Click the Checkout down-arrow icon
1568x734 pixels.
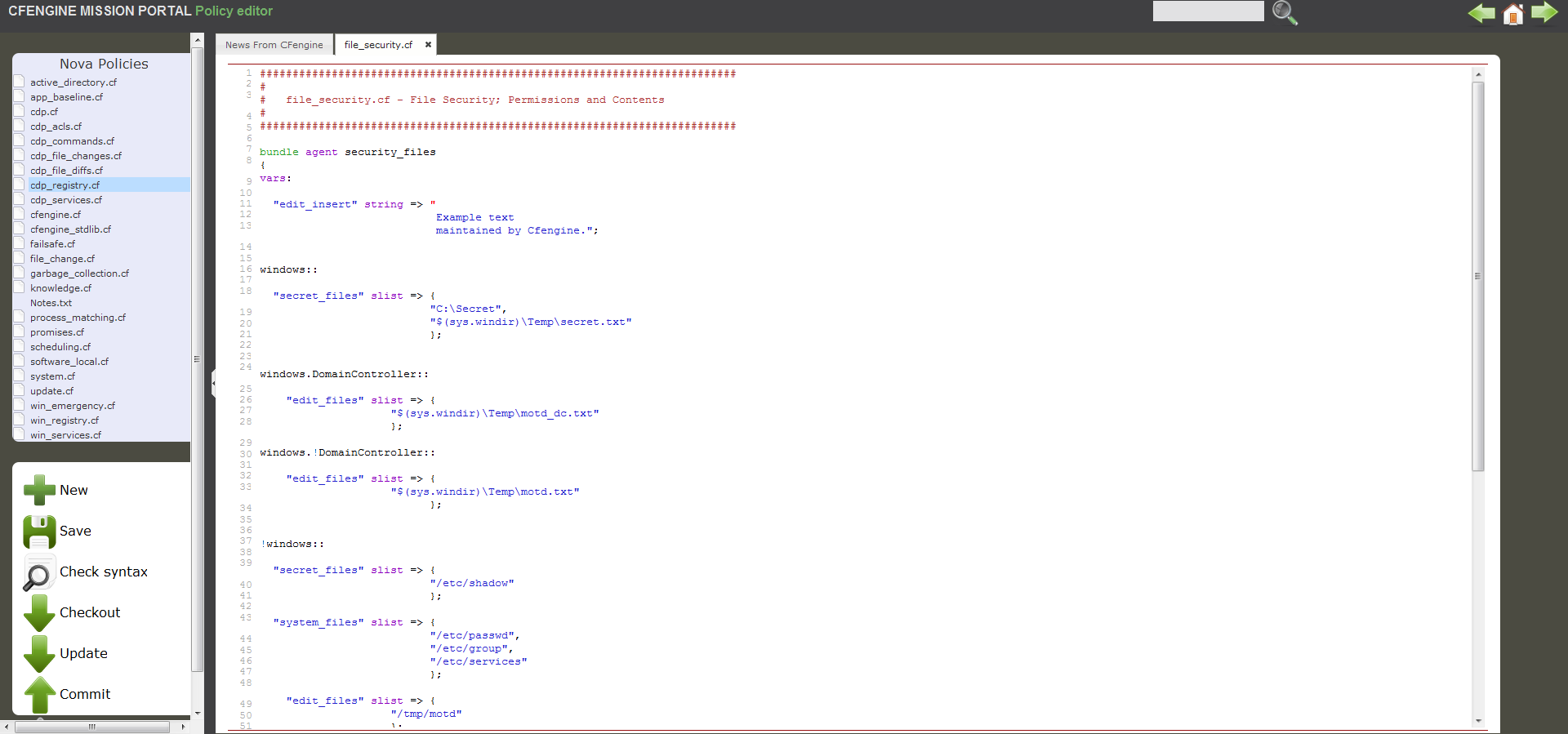pos(39,613)
